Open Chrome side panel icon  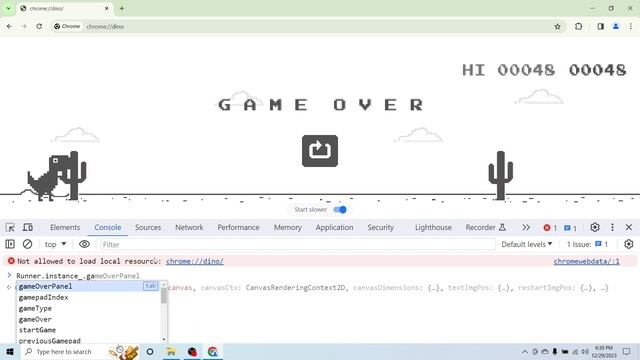click(600, 27)
